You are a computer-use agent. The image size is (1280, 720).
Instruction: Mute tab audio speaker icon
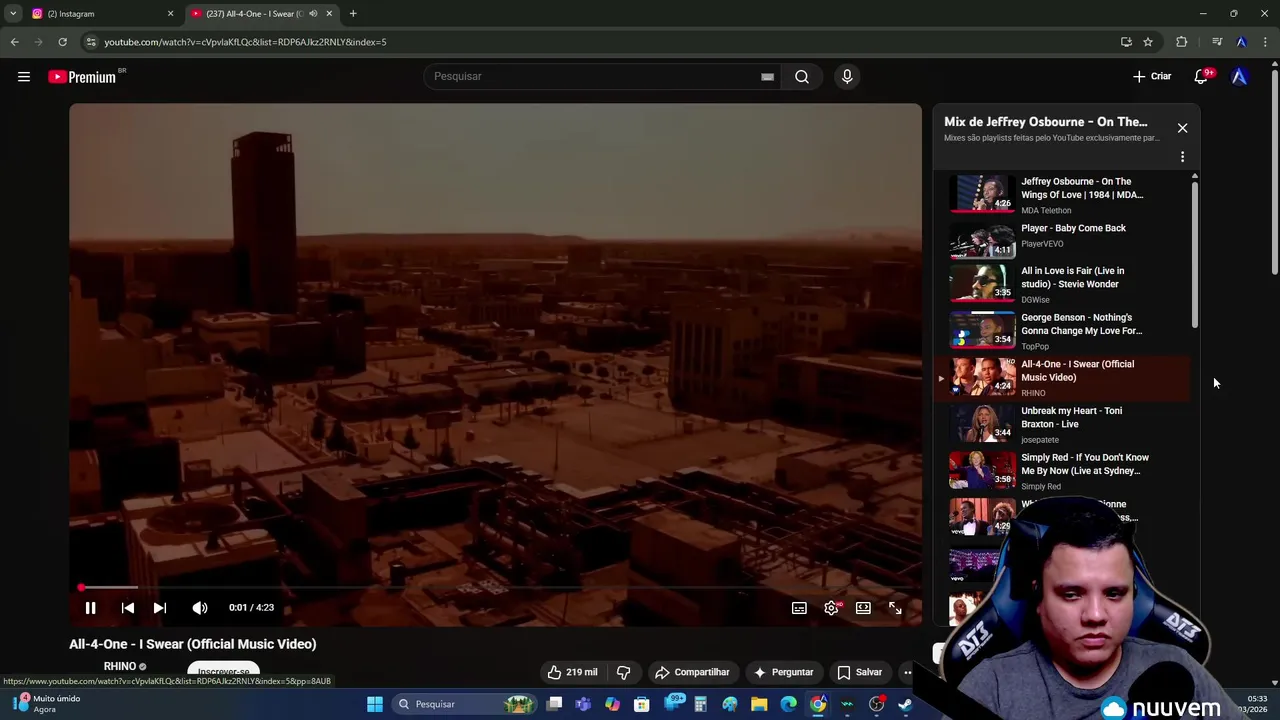[313, 14]
